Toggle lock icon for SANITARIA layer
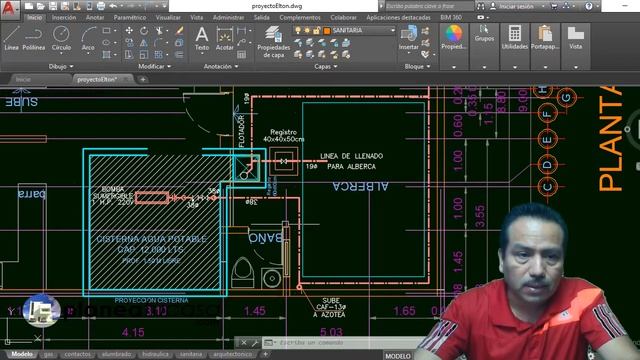640x360 pixels. 316,30
